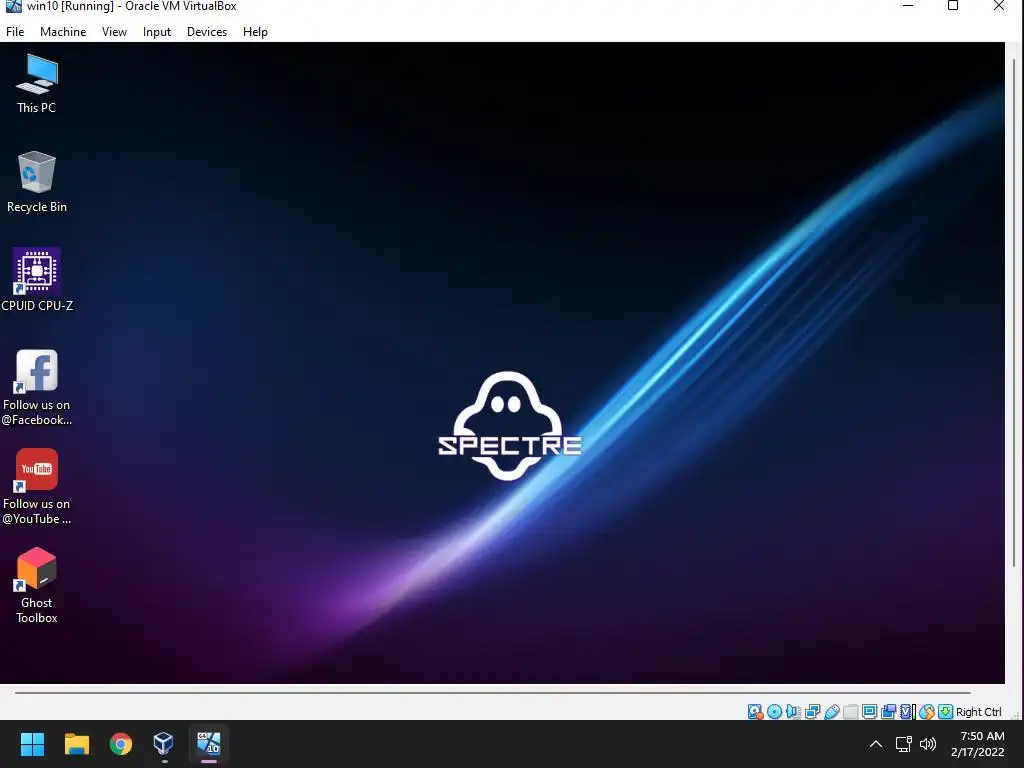This screenshot has width=1024, height=768.
Task: Open the clock showing 7:50 AM
Action: tap(978, 744)
